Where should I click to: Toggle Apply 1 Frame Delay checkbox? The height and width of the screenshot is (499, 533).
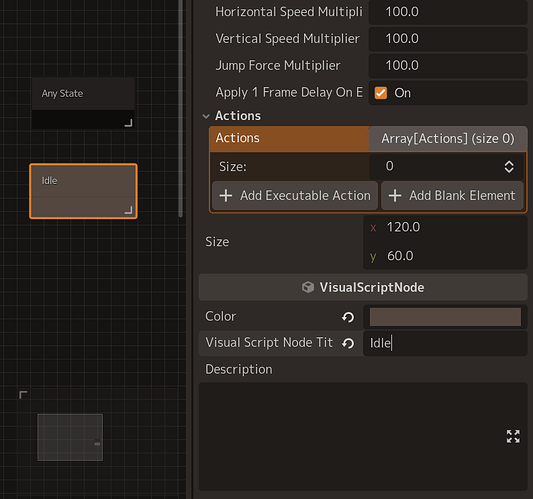(381, 93)
